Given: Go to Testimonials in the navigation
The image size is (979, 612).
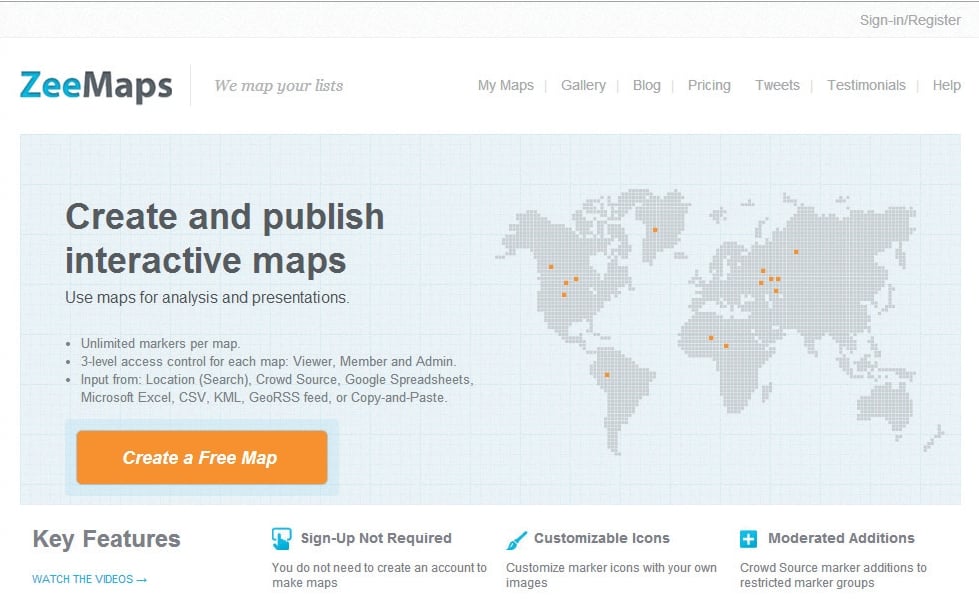Looking at the screenshot, I should point(866,85).
